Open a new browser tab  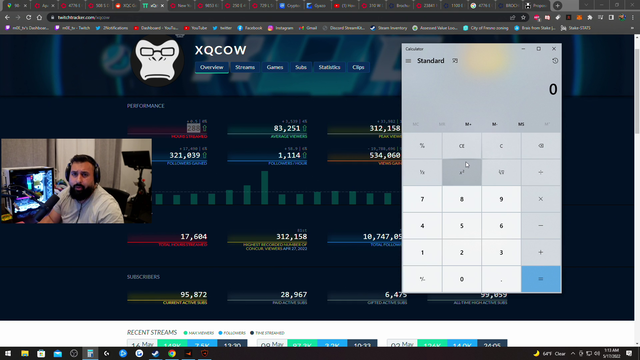coord(558,6)
